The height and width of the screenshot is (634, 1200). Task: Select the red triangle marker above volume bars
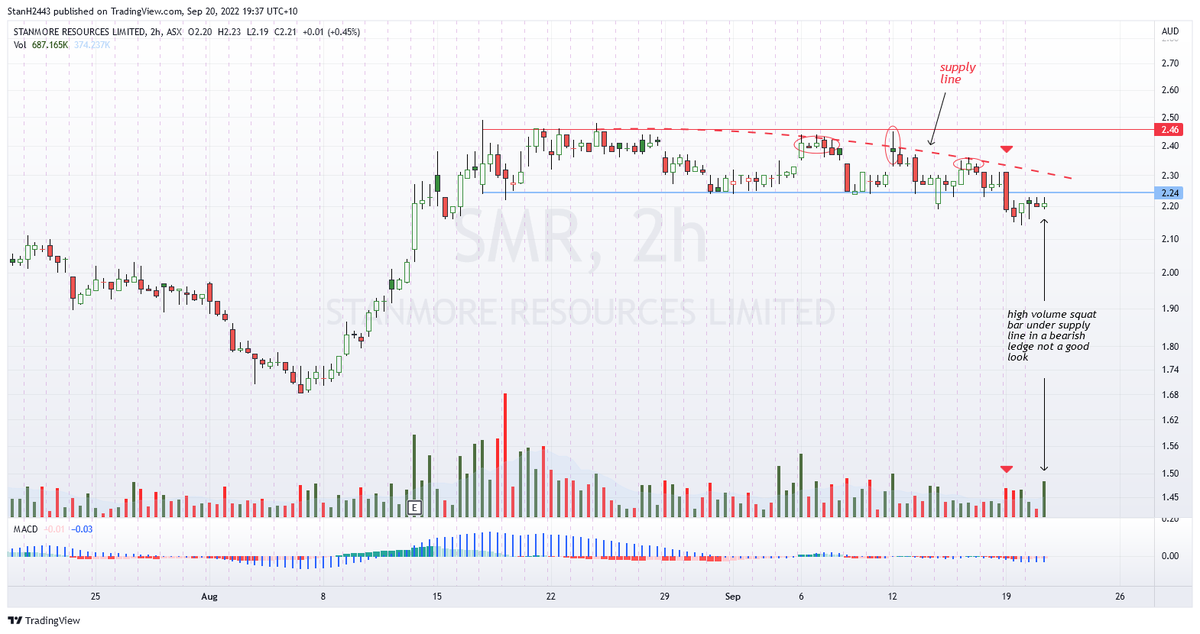tap(1007, 469)
